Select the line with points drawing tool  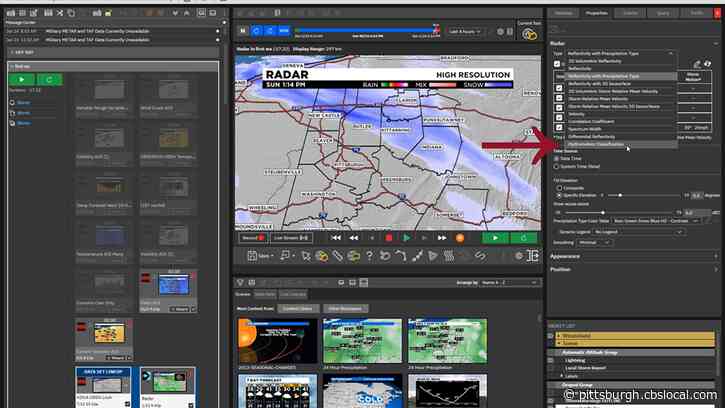417,256
